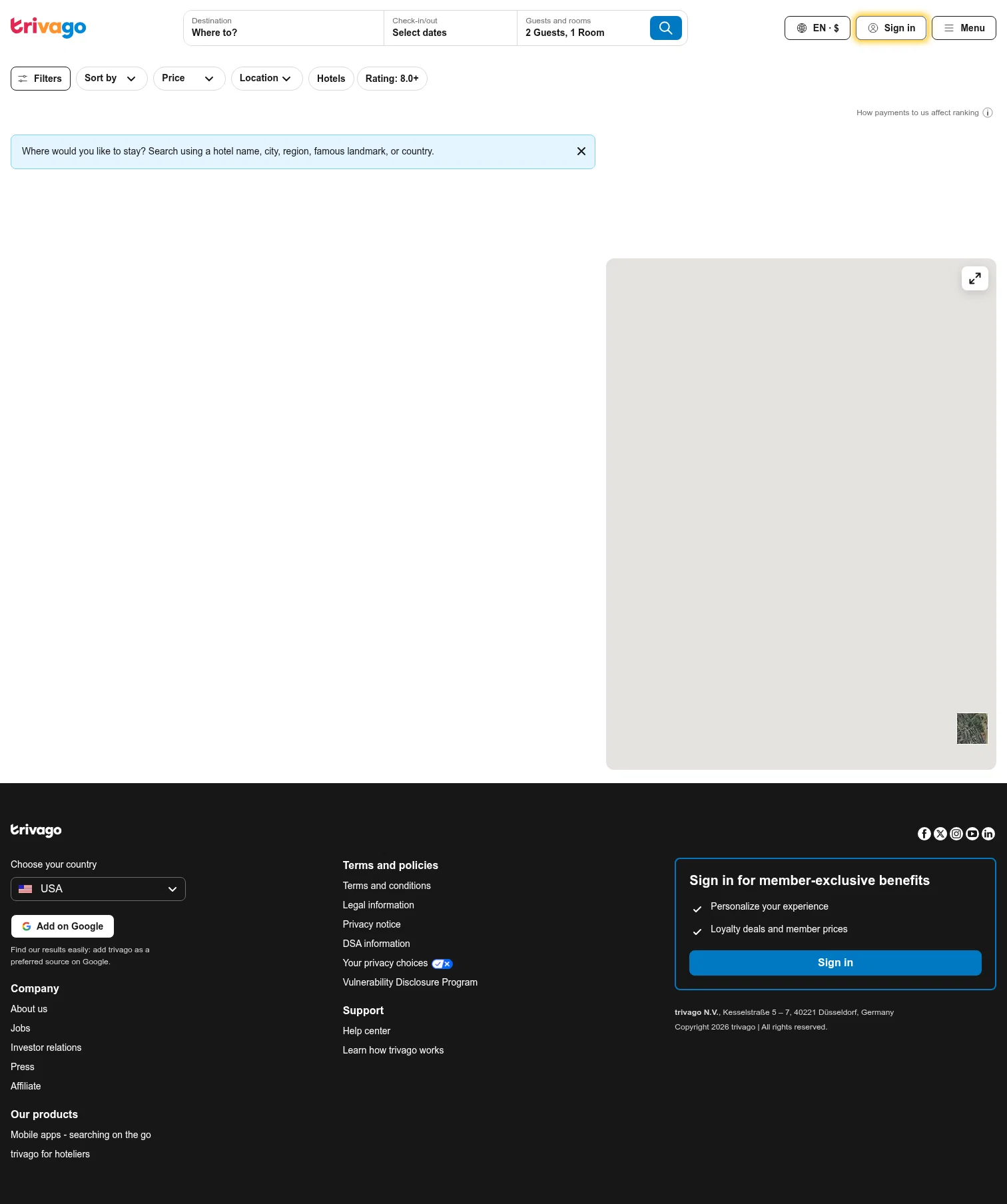
Task: Expand the Location dropdown
Action: [x=267, y=79]
